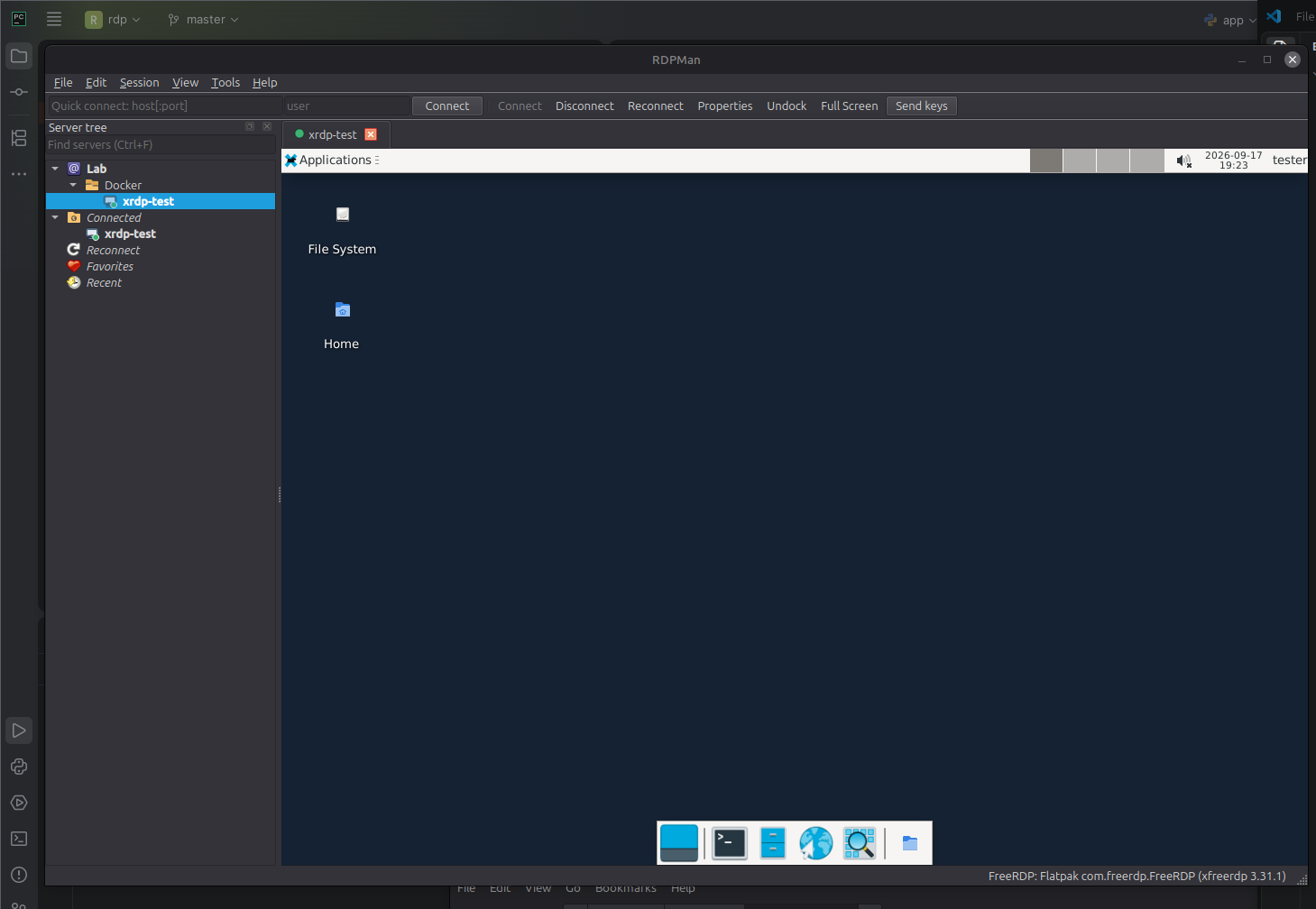Open the rdp project dropdown in PyCharm

pyautogui.click(x=114, y=19)
